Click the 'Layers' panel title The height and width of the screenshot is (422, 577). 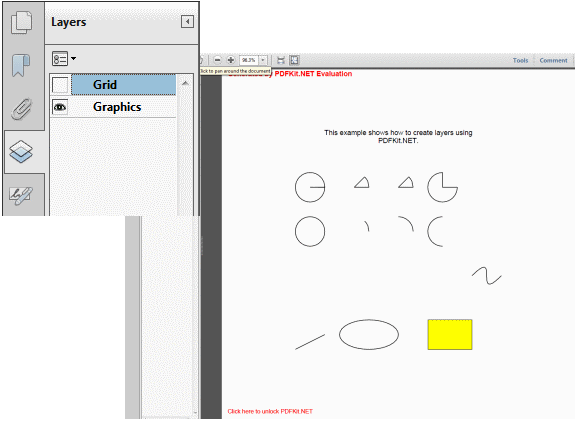pyautogui.click(x=68, y=22)
